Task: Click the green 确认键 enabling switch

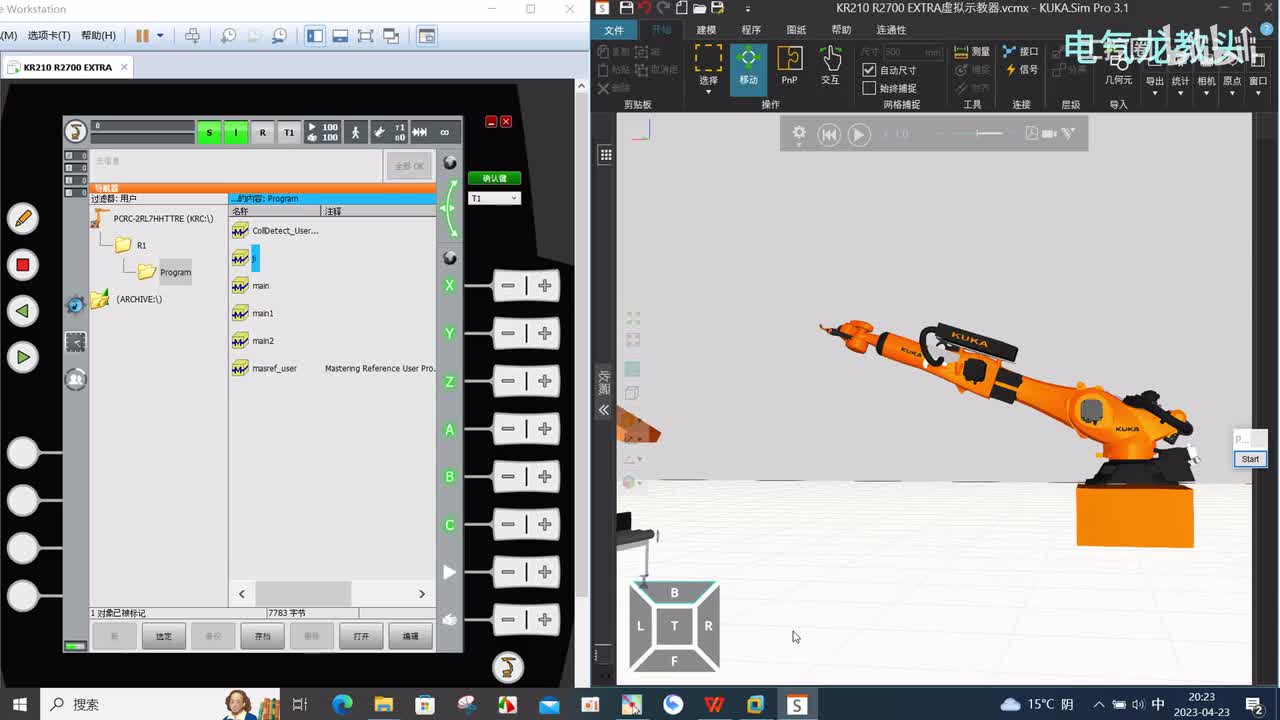Action: click(x=494, y=178)
